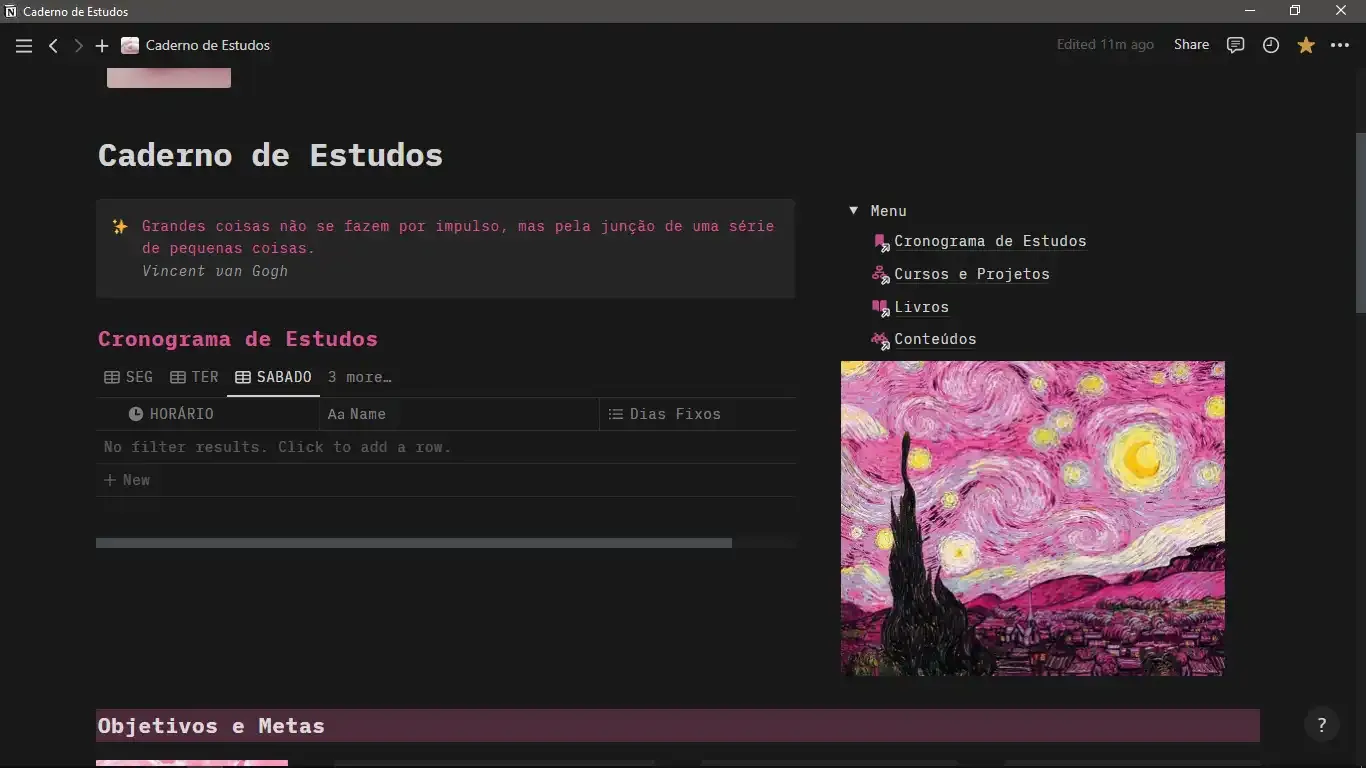Click the Vincent van Gogh attribution text
This screenshot has width=1366, height=768.
tap(215, 271)
